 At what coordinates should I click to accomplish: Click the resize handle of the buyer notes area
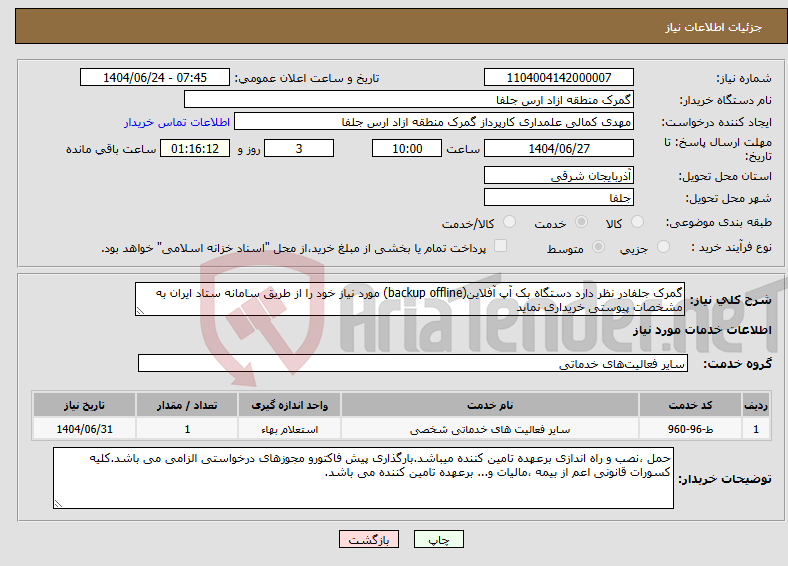[x=58, y=504]
